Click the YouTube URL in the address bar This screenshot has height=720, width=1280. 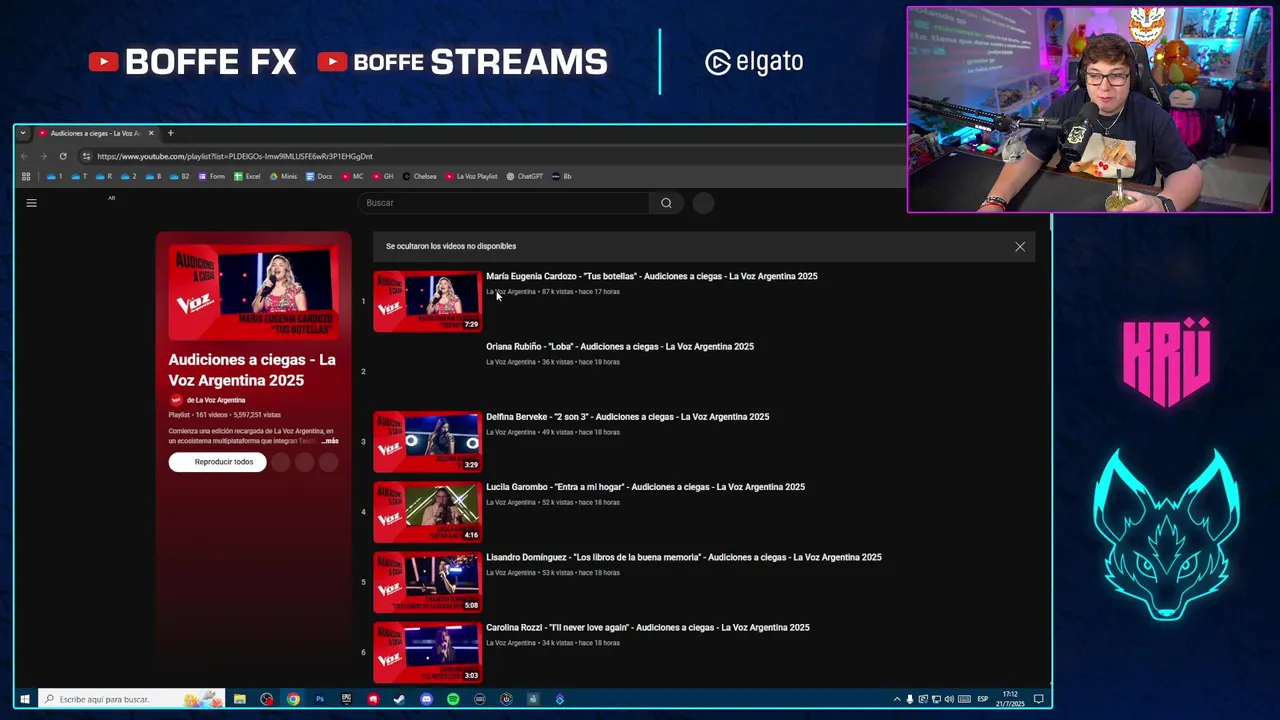[235, 156]
